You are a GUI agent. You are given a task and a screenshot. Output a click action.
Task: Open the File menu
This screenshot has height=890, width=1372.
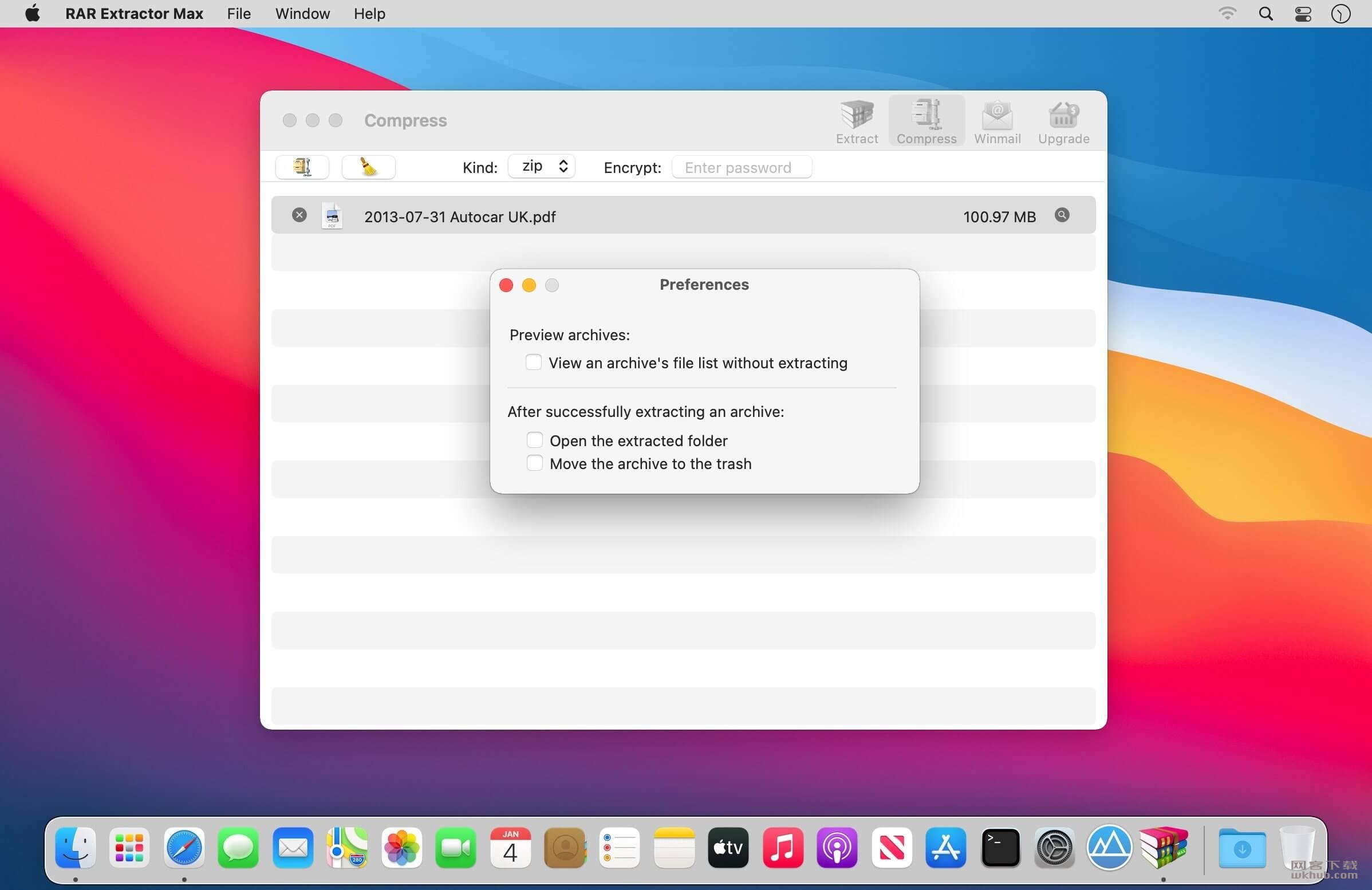239,13
